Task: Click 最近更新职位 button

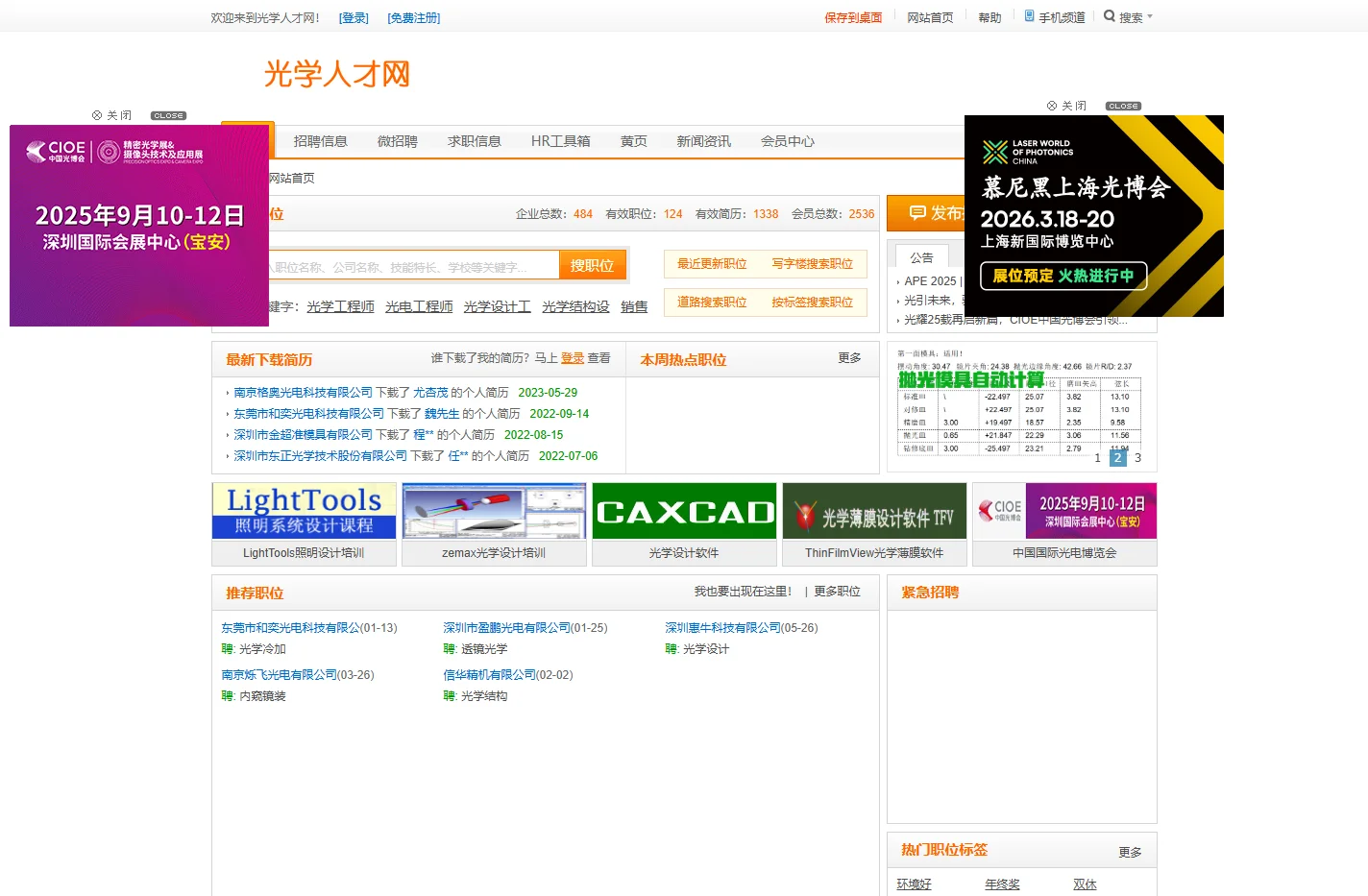Action: click(x=712, y=264)
